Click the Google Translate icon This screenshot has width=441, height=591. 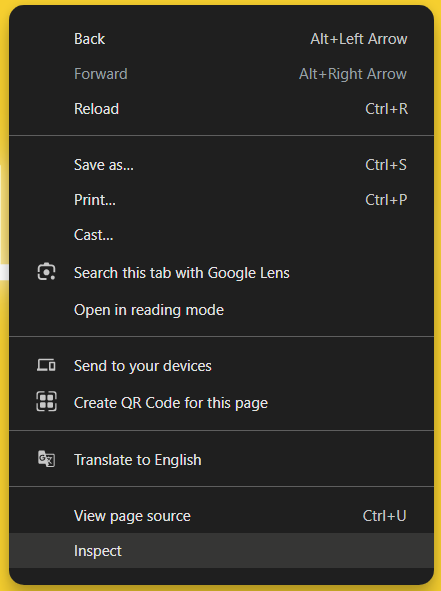click(x=46, y=459)
